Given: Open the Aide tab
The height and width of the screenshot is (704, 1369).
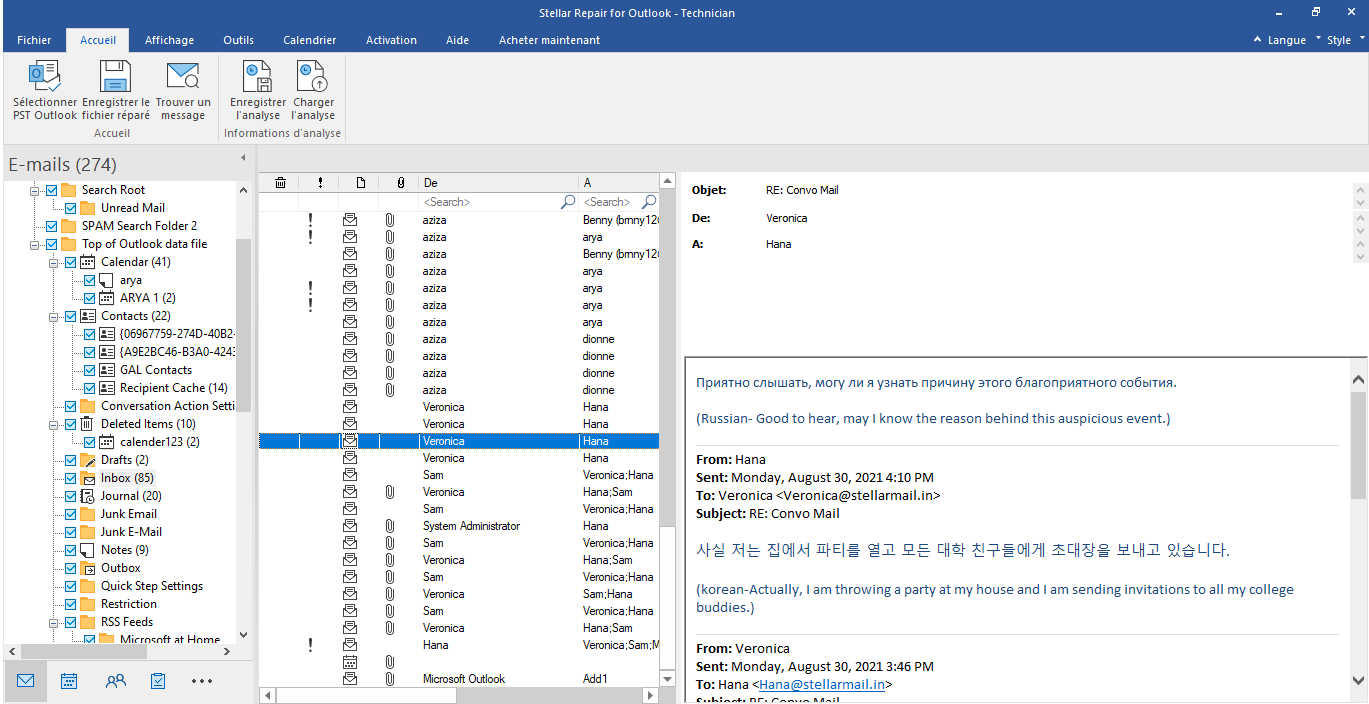Looking at the screenshot, I should 457,40.
